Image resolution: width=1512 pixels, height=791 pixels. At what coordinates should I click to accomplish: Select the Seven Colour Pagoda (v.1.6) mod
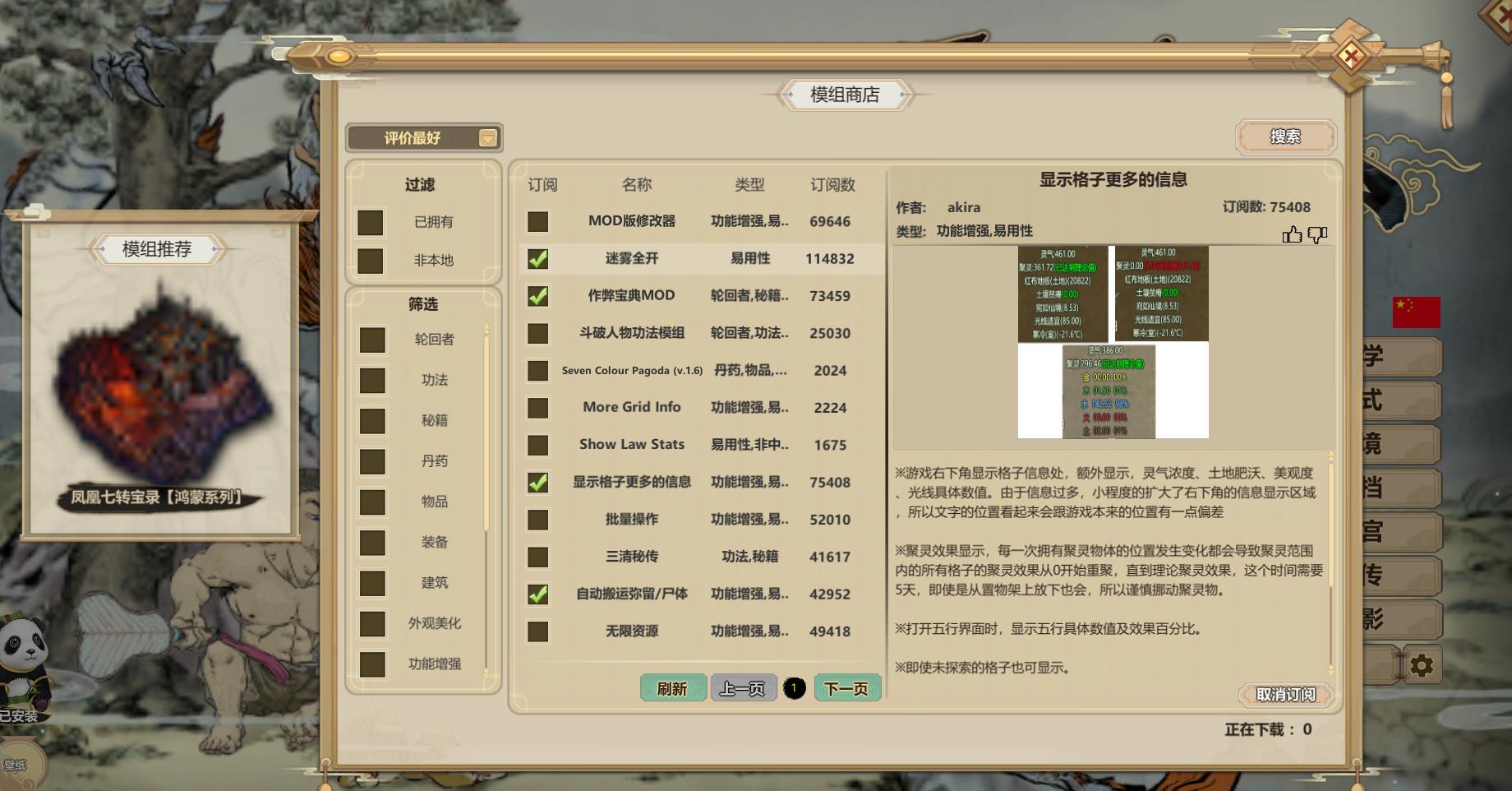coord(632,371)
